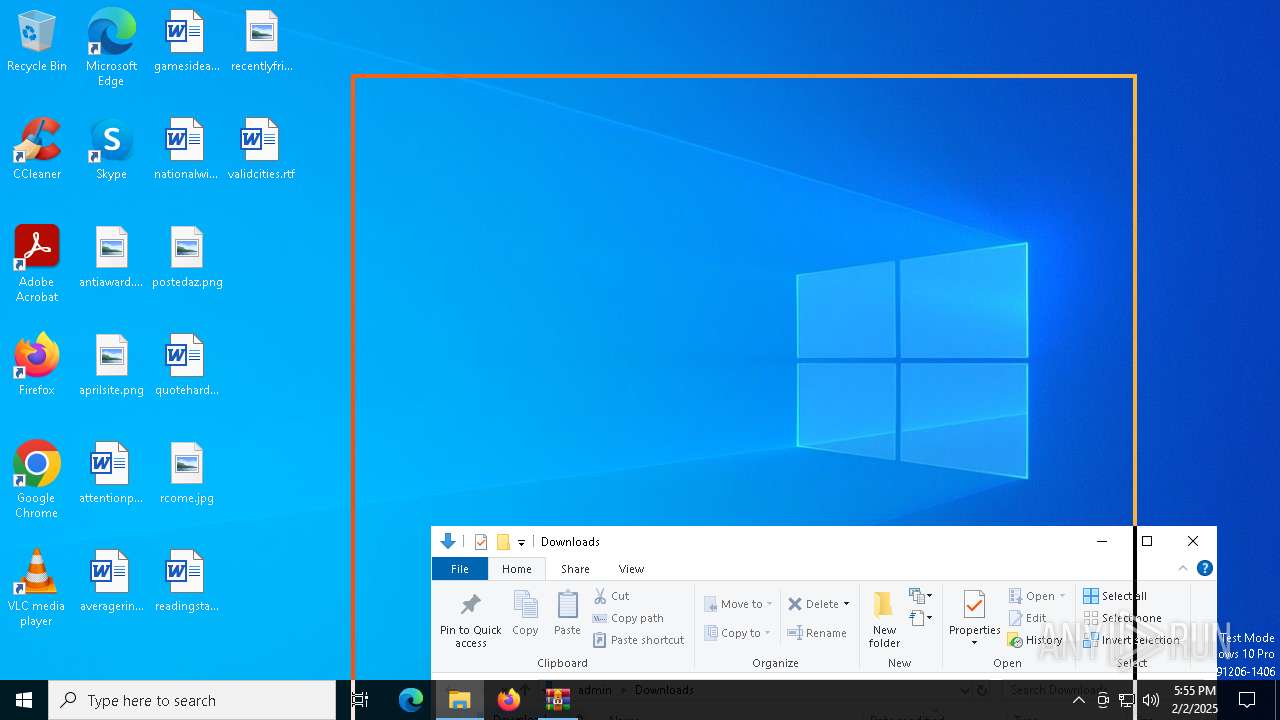Image resolution: width=1280 pixels, height=720 pixels.
Task: Select CCleaner desktop shortcut
Action: [x=37, y=149]
